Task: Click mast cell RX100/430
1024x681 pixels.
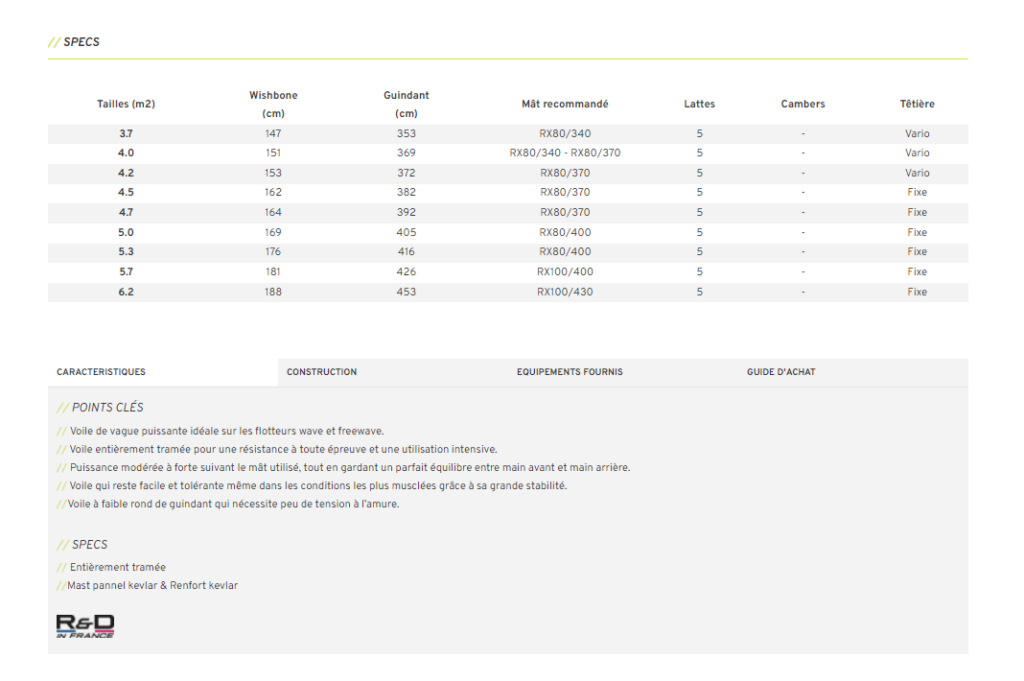Action: (565, 292)
